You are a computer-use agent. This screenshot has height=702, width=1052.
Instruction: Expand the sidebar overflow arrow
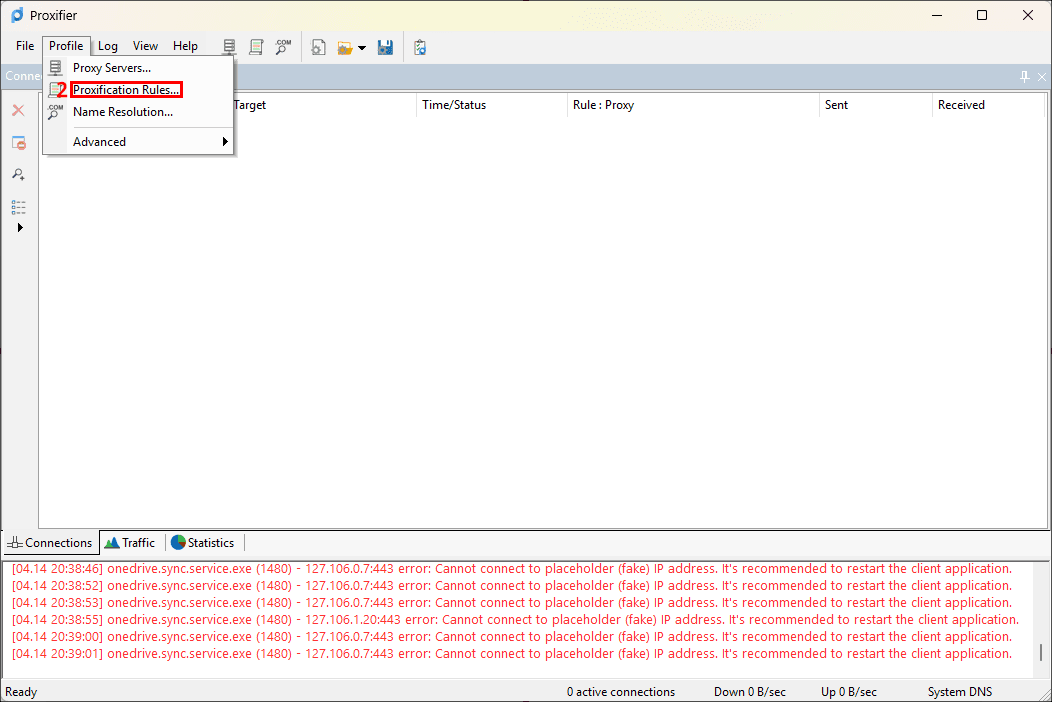coord(20,228)
